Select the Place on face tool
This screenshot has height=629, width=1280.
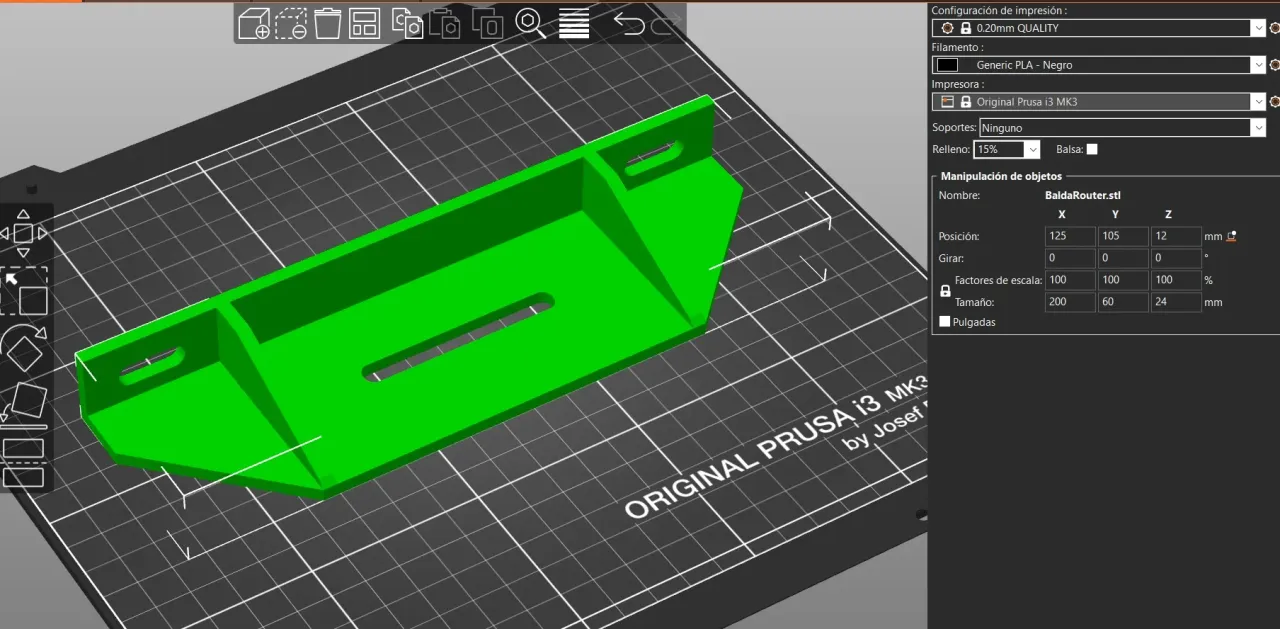(25, 405)
